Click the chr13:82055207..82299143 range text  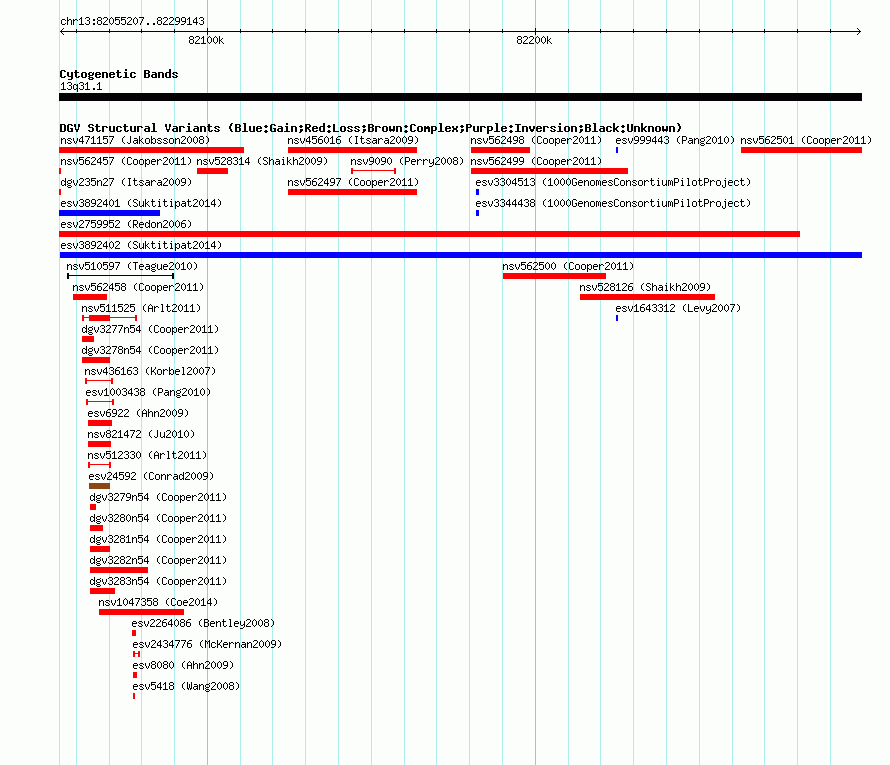pos(132,21)
